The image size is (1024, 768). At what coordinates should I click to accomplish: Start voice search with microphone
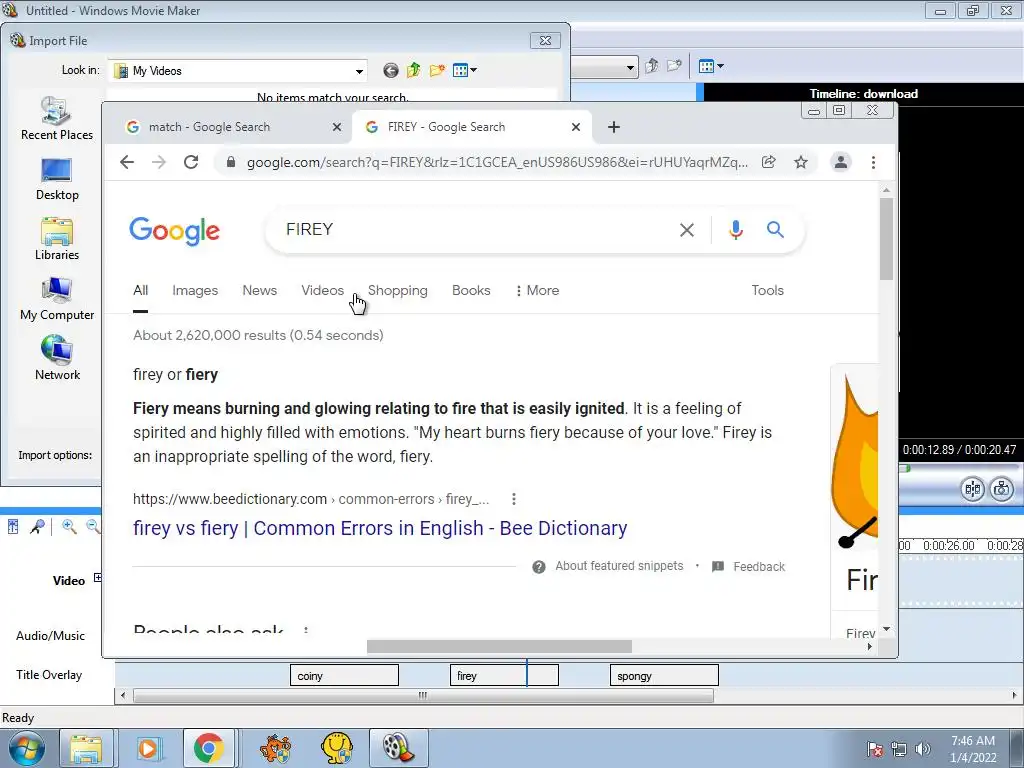point(735,230)
